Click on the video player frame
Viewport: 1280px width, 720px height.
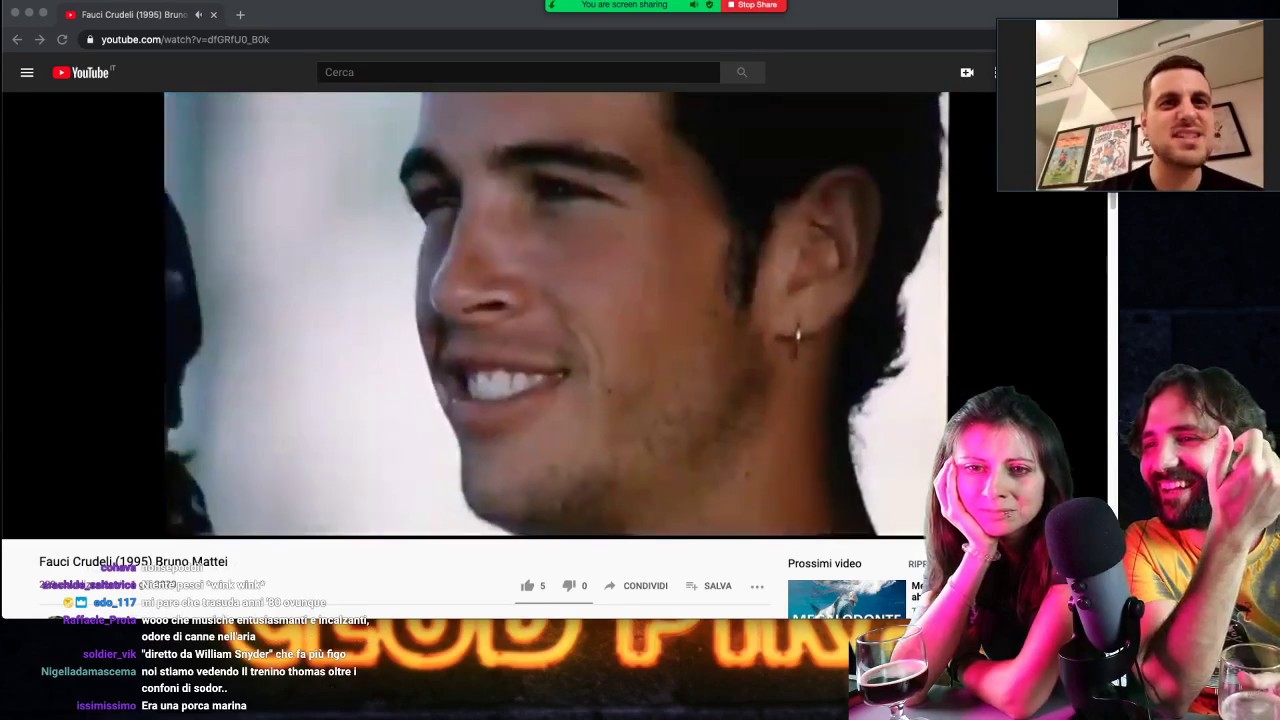556,314
